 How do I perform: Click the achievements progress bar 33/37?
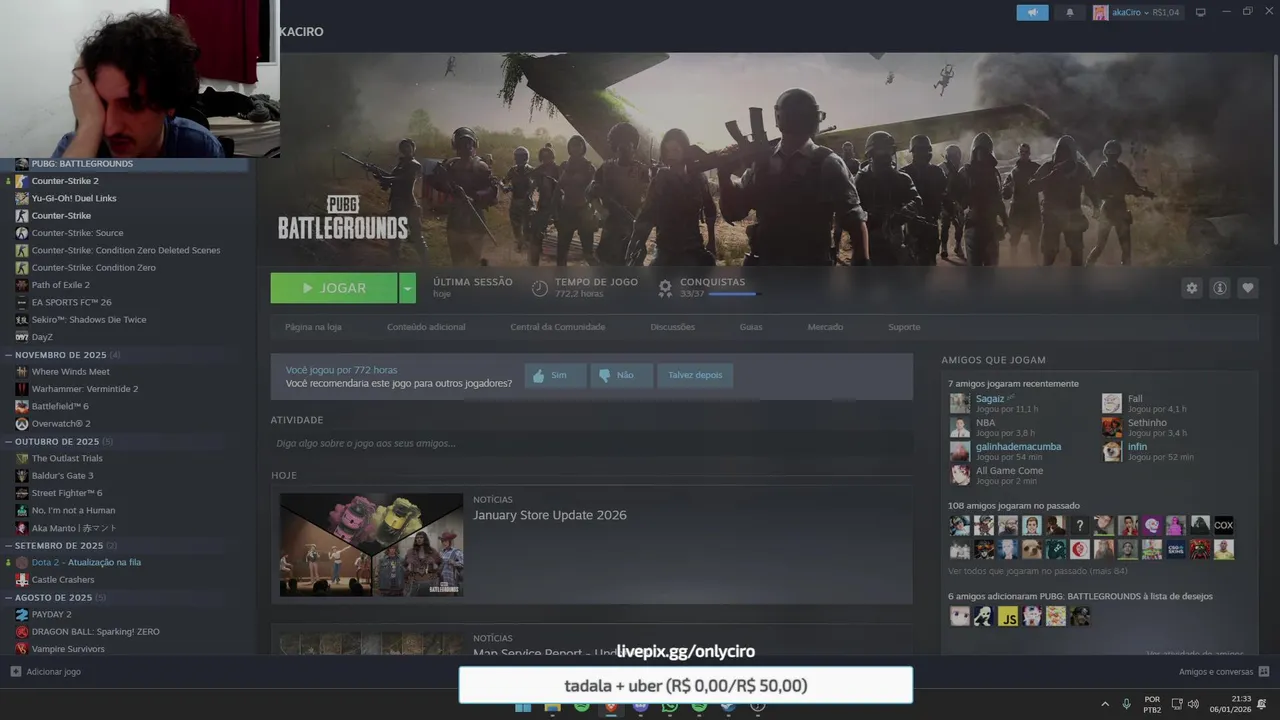[734, 294]
